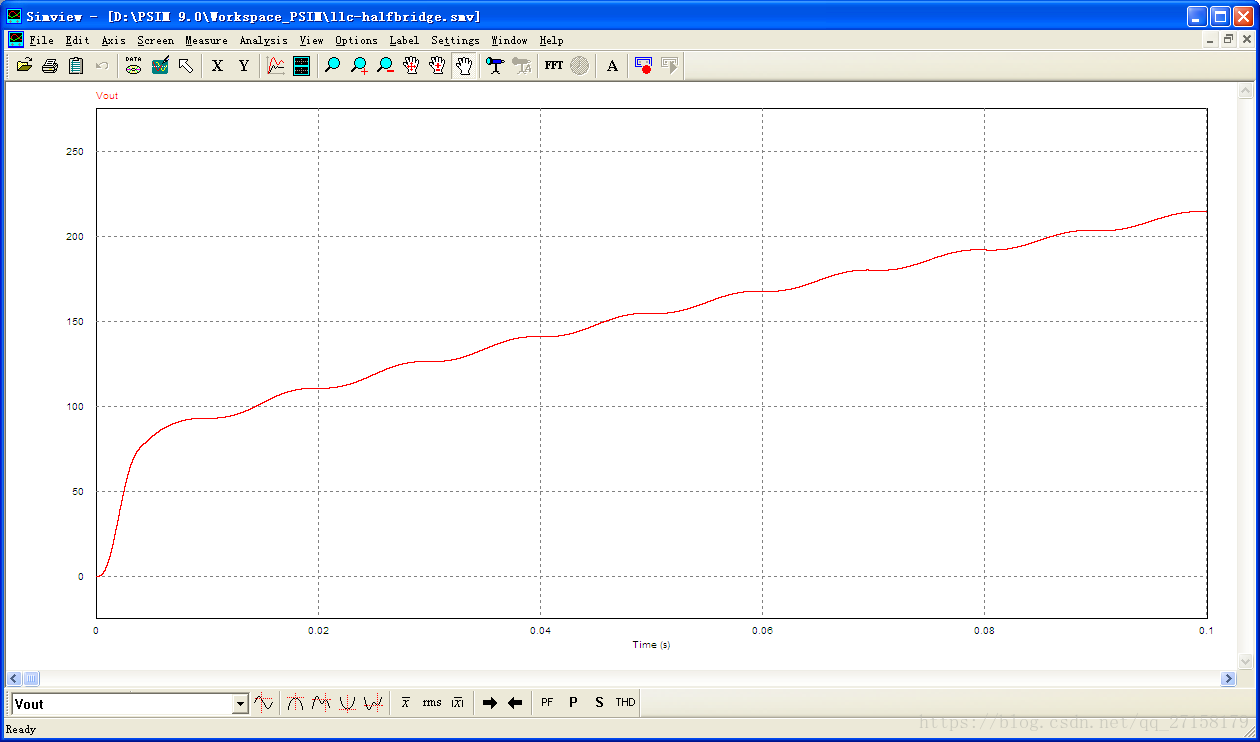Open add/delete curves icon
Viewport: 1260px width, 742px height.
coord(159,66)
